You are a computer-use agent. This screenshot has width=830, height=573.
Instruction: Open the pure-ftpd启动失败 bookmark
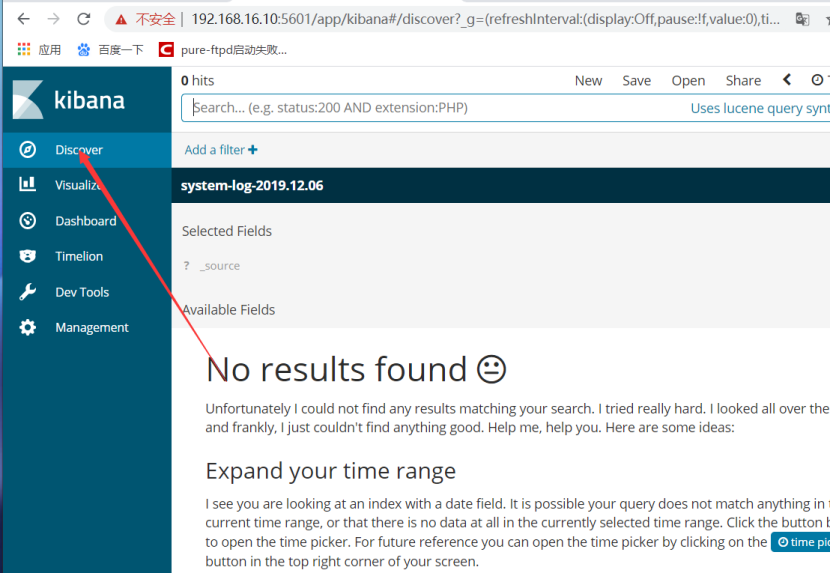coord(233,50)
